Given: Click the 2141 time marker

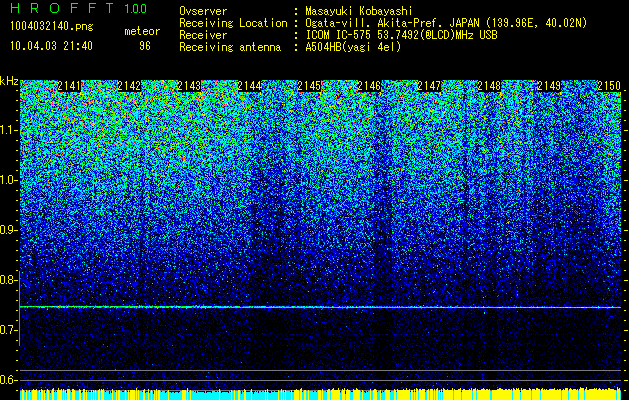Looking at the screenshot, I should [x=69, y=86].
